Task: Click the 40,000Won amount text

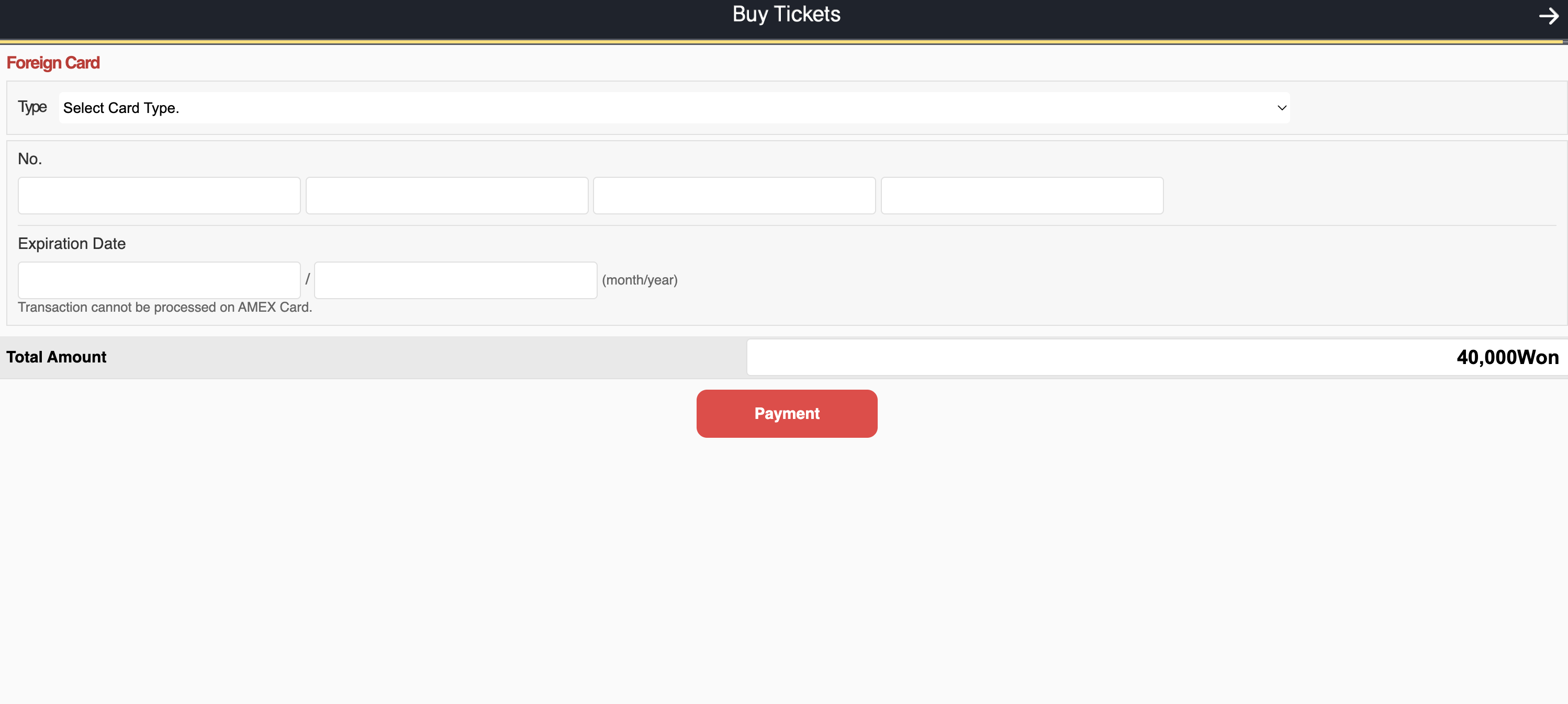Action: [1507, 357]
